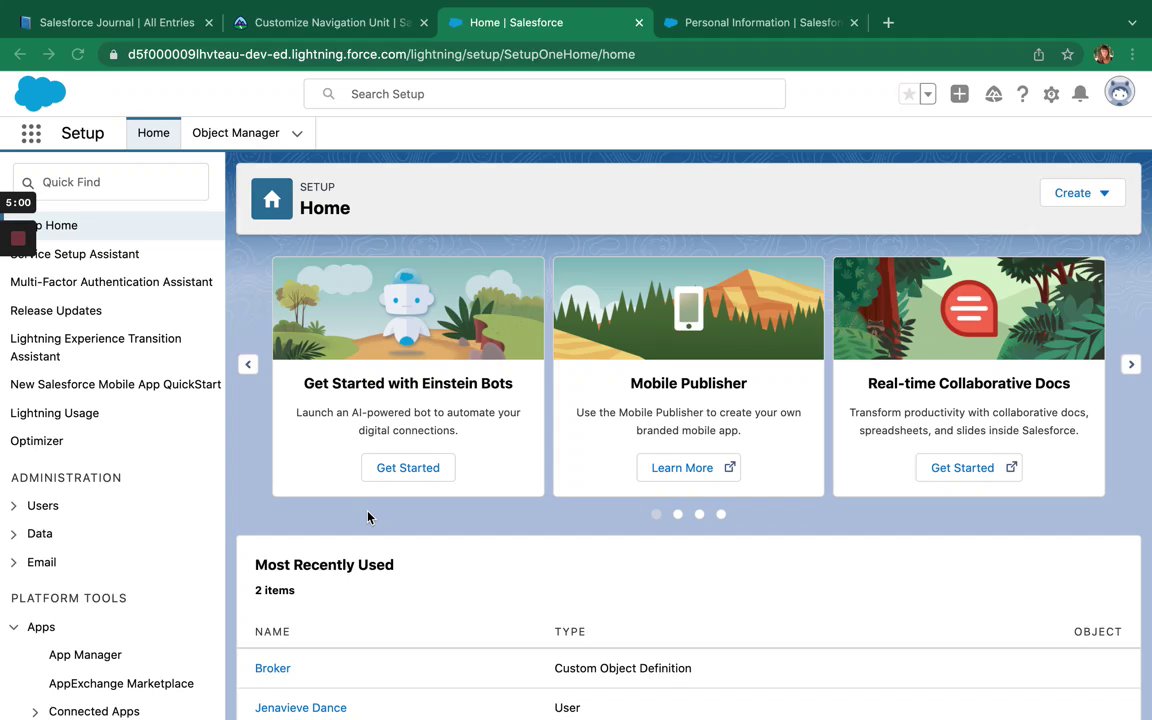This screenshot has width=1152, height=720.
Task: Open Lightning Usage in sidebar
Action: tap(54, 414)
